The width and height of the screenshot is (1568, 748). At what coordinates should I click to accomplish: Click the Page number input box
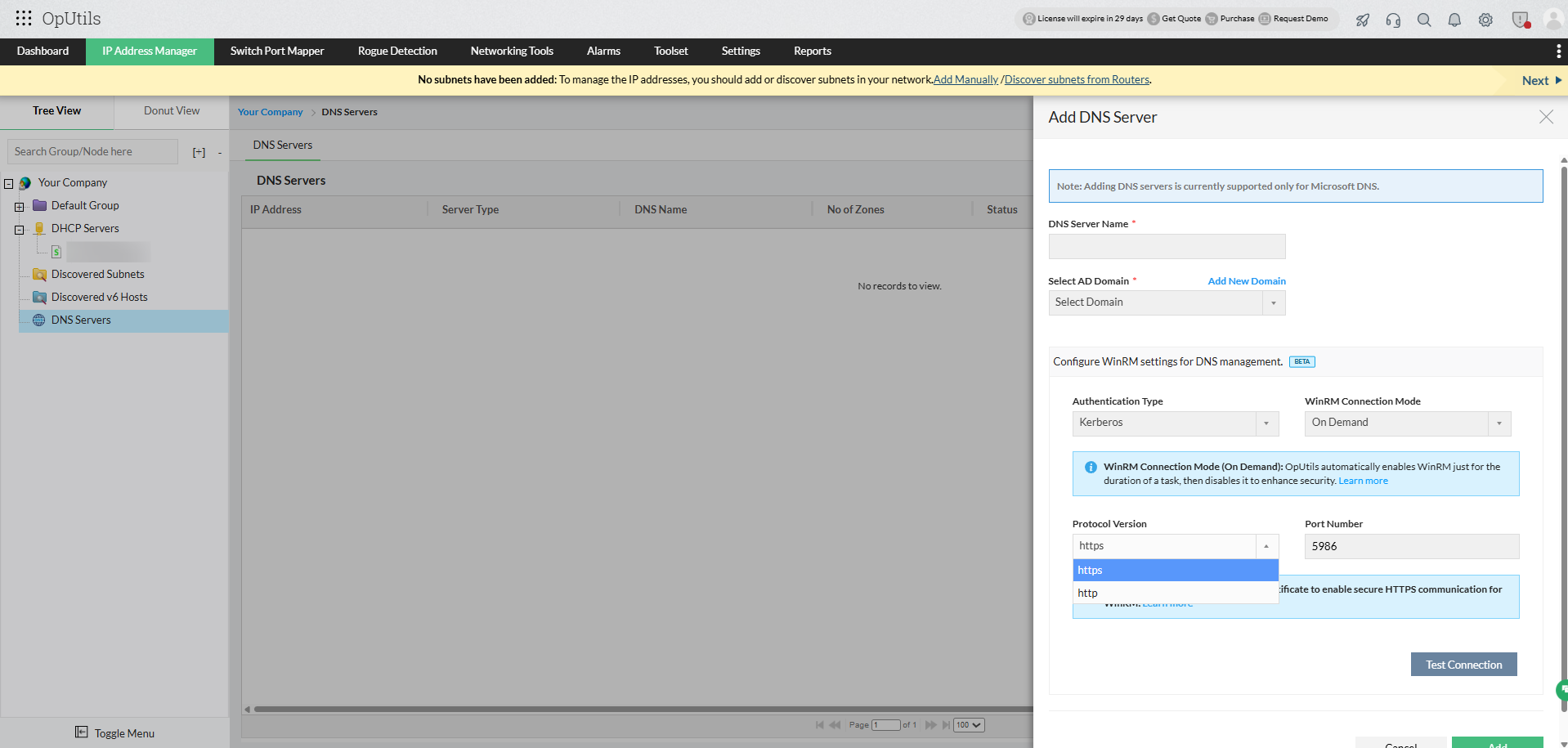(886, 725)
